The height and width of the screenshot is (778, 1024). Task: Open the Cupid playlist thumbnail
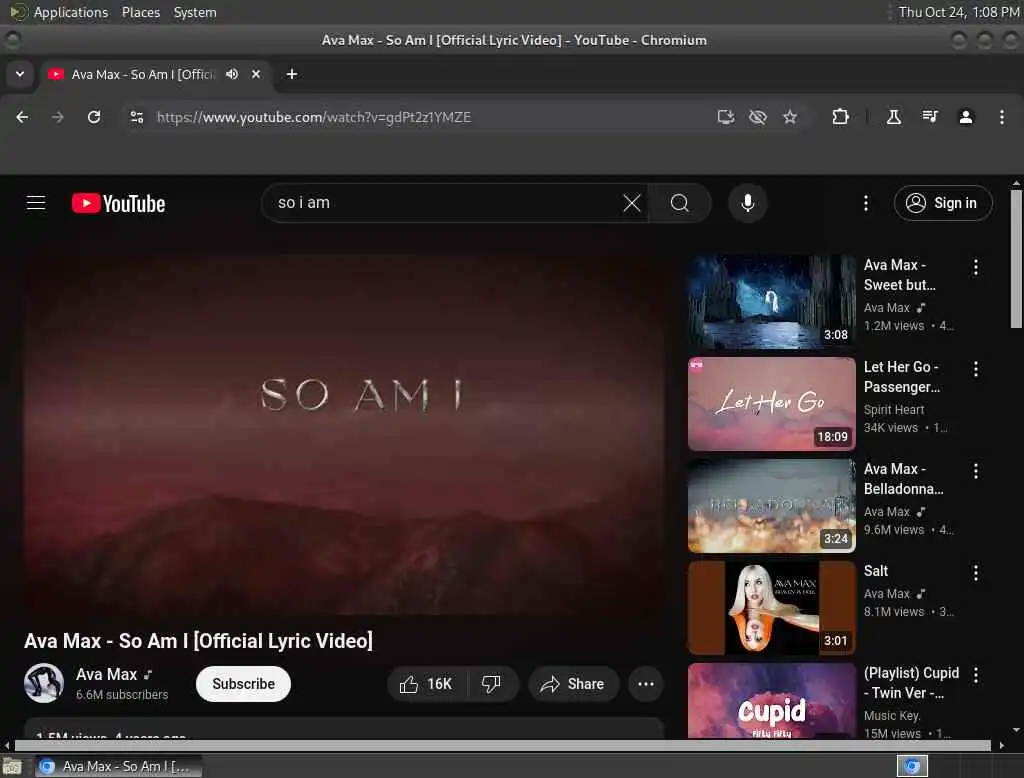(x=771, y=701)
